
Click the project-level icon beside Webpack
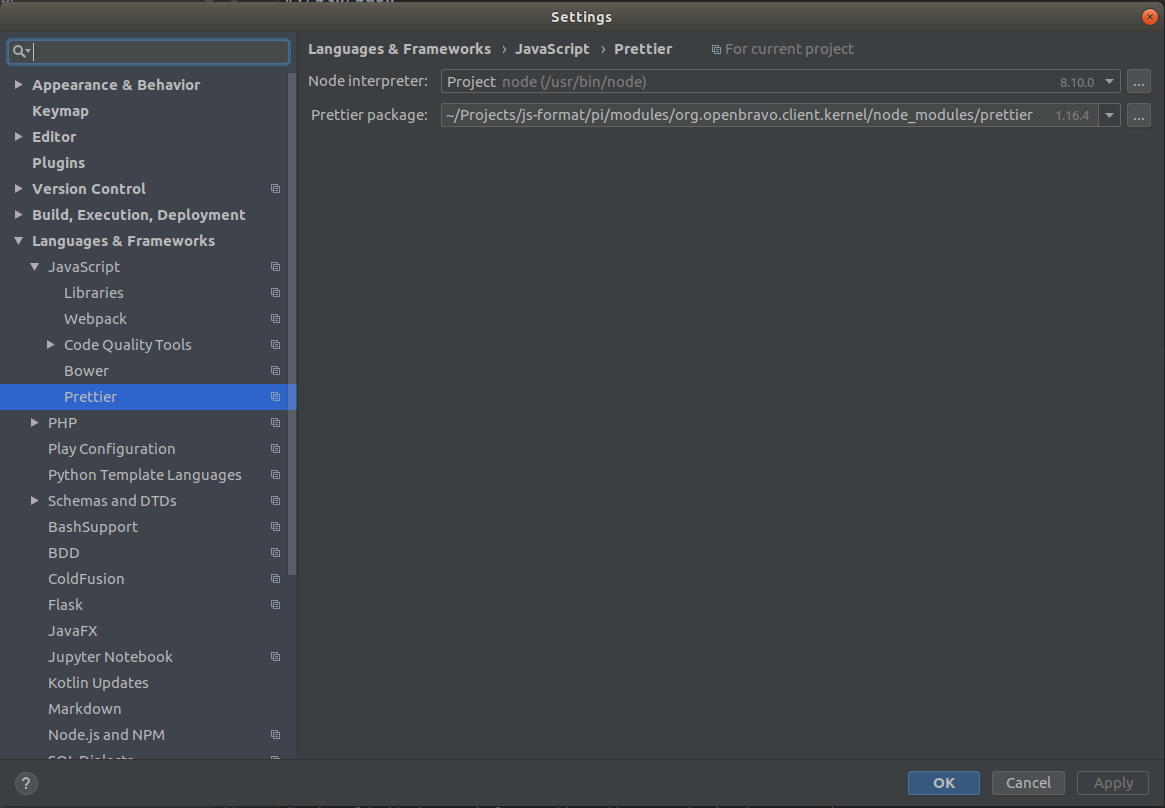click(276, 319)
